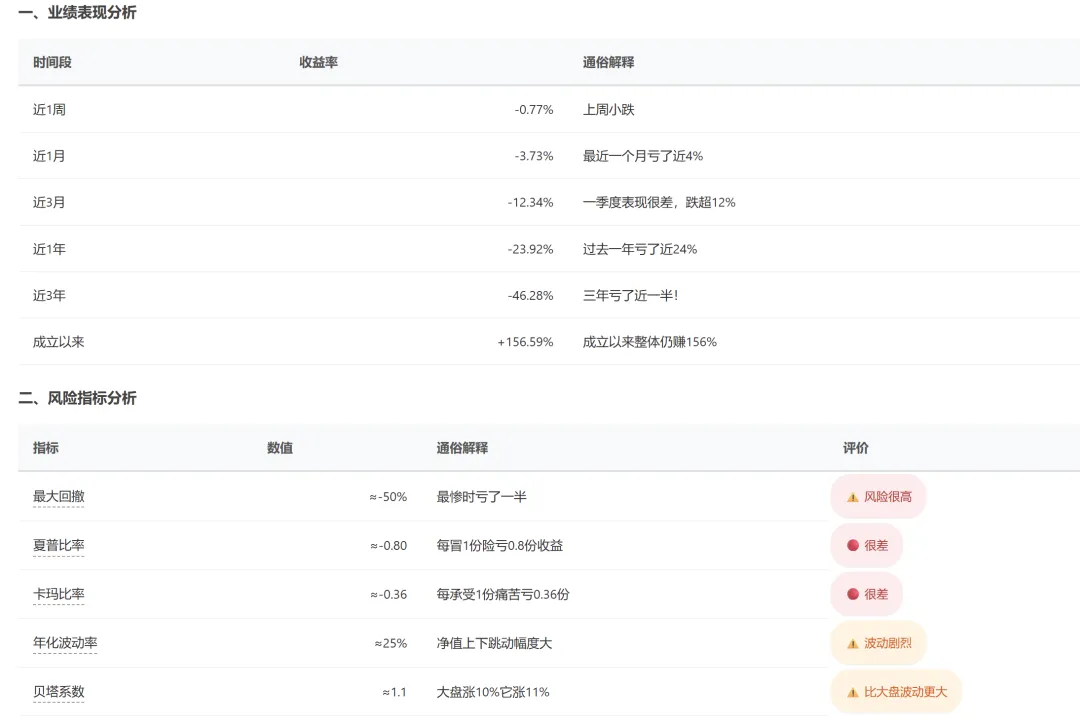
Task: Click the 贝塔系数 underlined term
Action: tap(58, 692)
